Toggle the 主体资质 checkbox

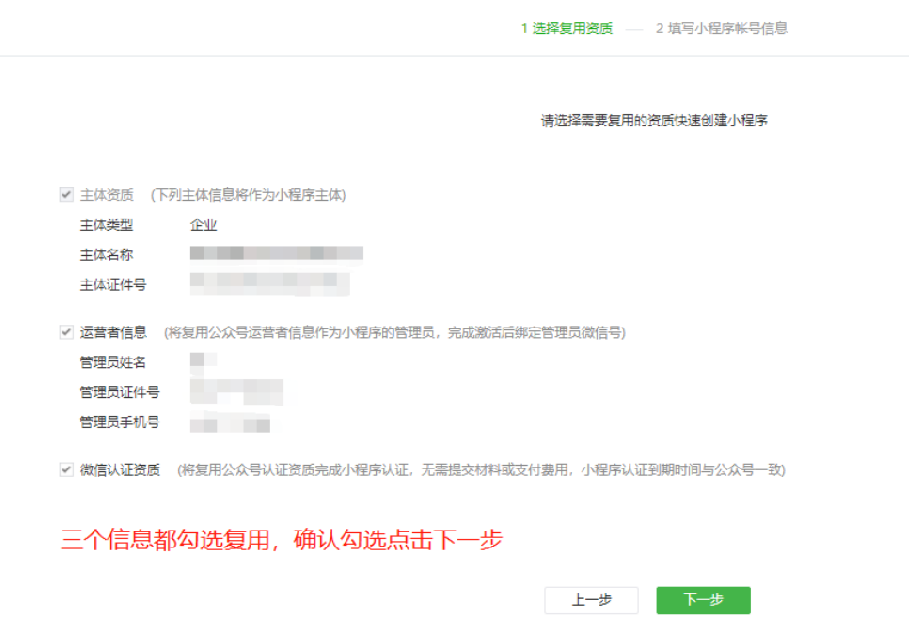click(x=67, y=195)
